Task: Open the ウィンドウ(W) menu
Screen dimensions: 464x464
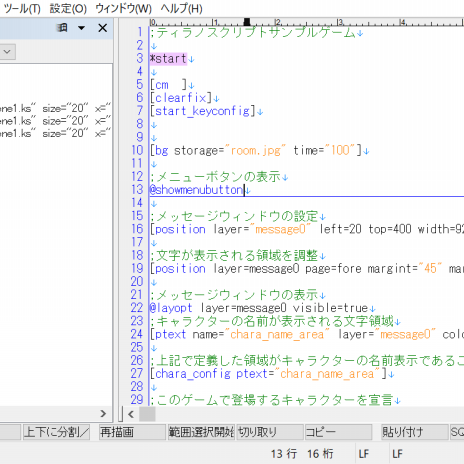Action: point(124,8)
